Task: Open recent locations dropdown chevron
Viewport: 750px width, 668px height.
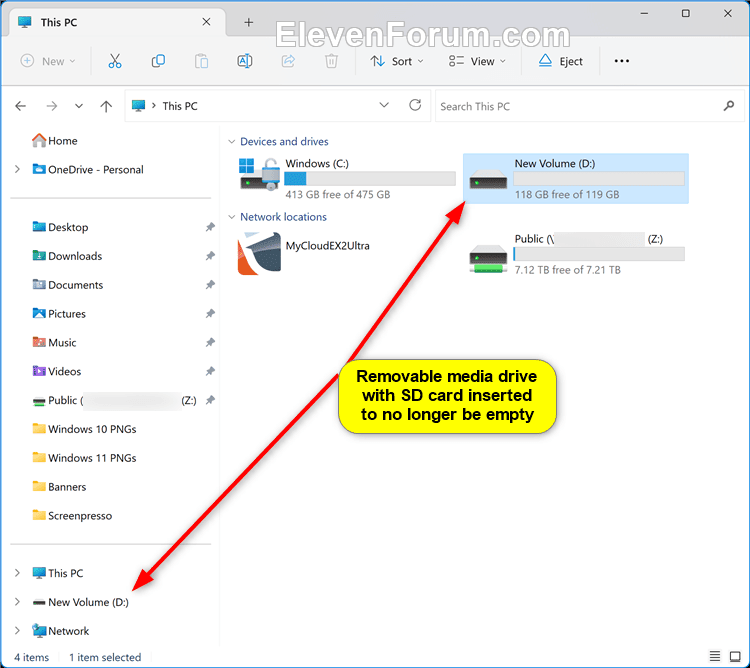Action: [x=79, y=106]
